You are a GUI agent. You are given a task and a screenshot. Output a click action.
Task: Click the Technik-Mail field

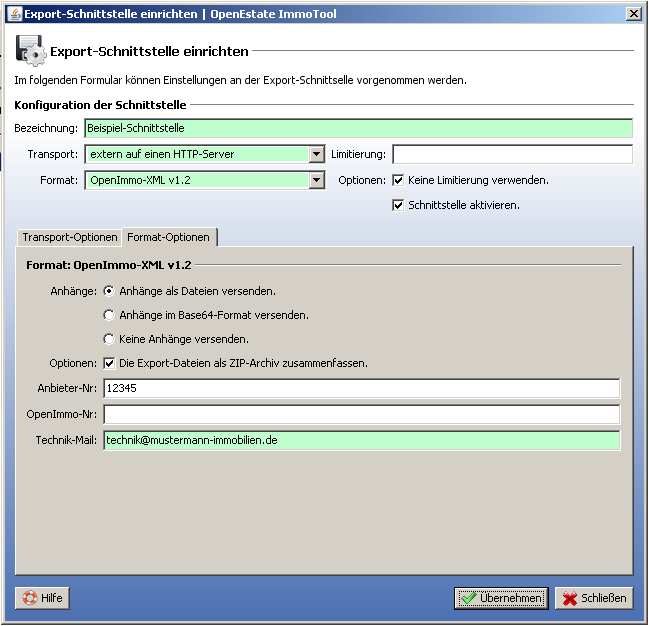[361, 441]
